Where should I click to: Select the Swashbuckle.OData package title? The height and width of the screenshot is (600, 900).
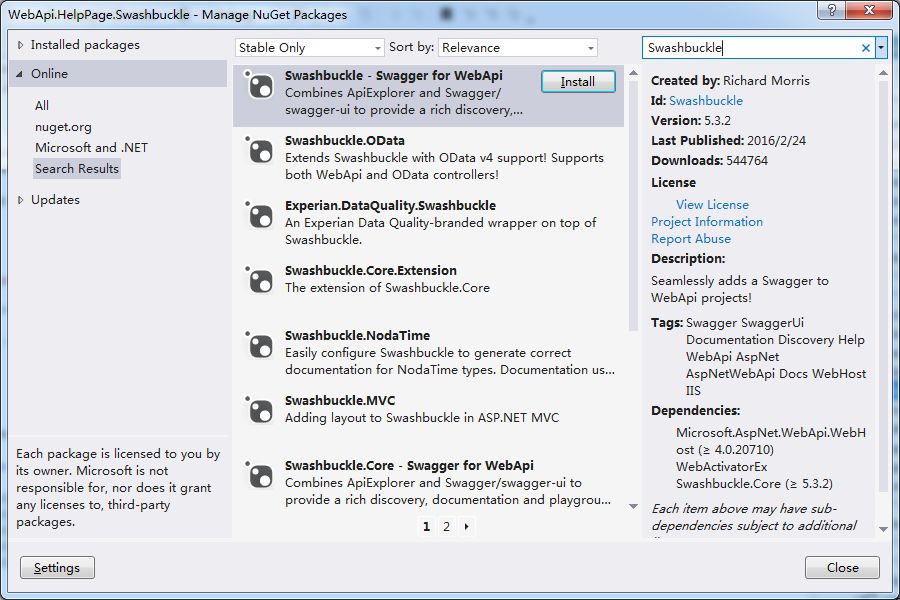click(x=344, y=141)
